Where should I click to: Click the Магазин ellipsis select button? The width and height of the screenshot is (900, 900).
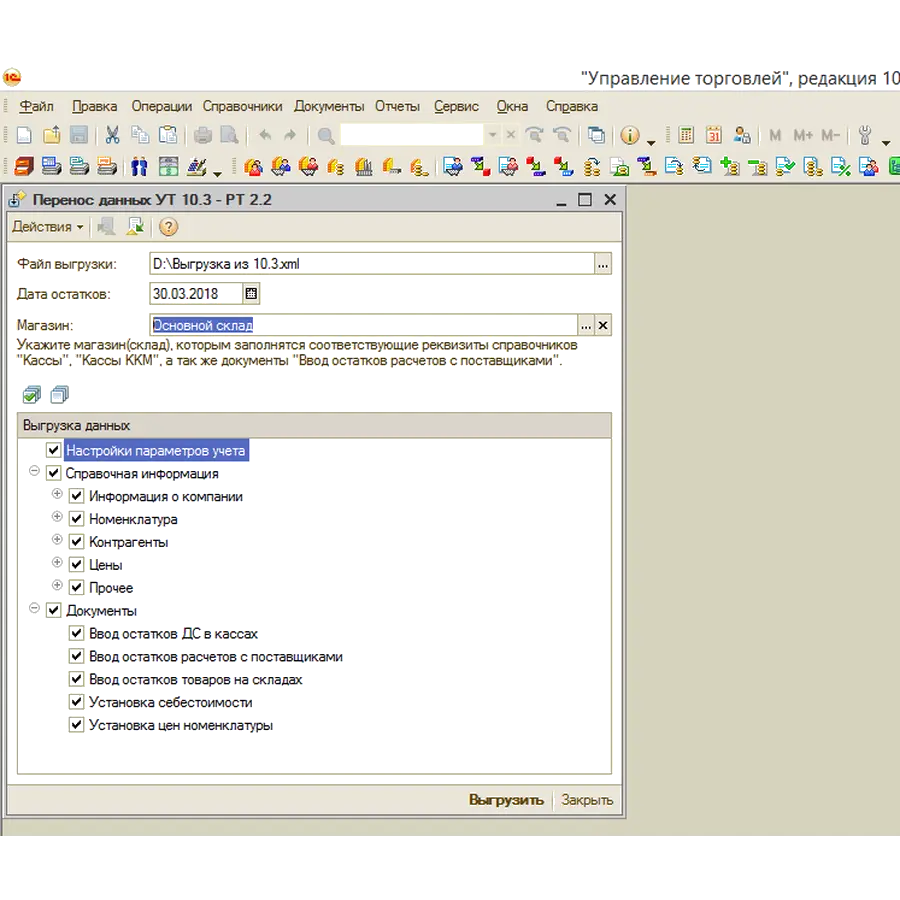tap(585, 325)
